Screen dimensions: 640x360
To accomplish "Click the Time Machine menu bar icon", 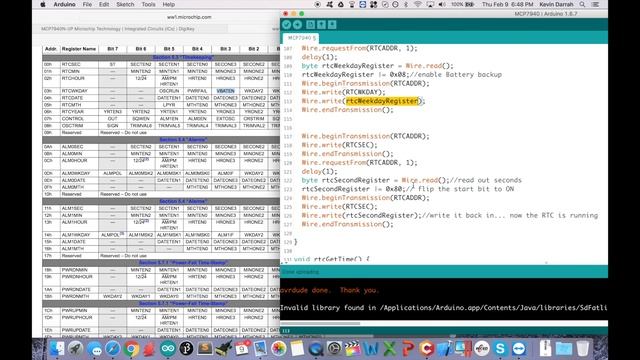I will [x=396, y=4].
